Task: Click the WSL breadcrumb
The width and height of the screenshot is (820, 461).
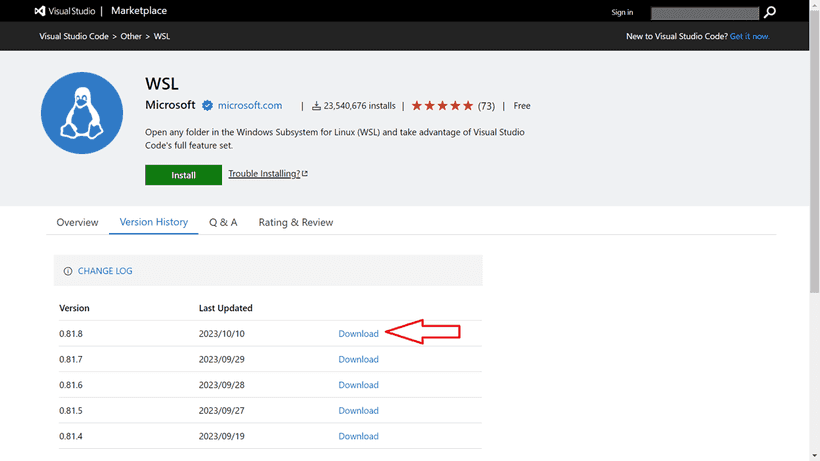Action: (x=162, y=36)
